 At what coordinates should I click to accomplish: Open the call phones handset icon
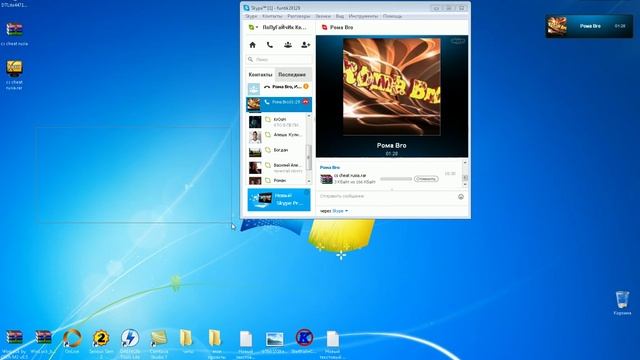(x=270, y=45)
